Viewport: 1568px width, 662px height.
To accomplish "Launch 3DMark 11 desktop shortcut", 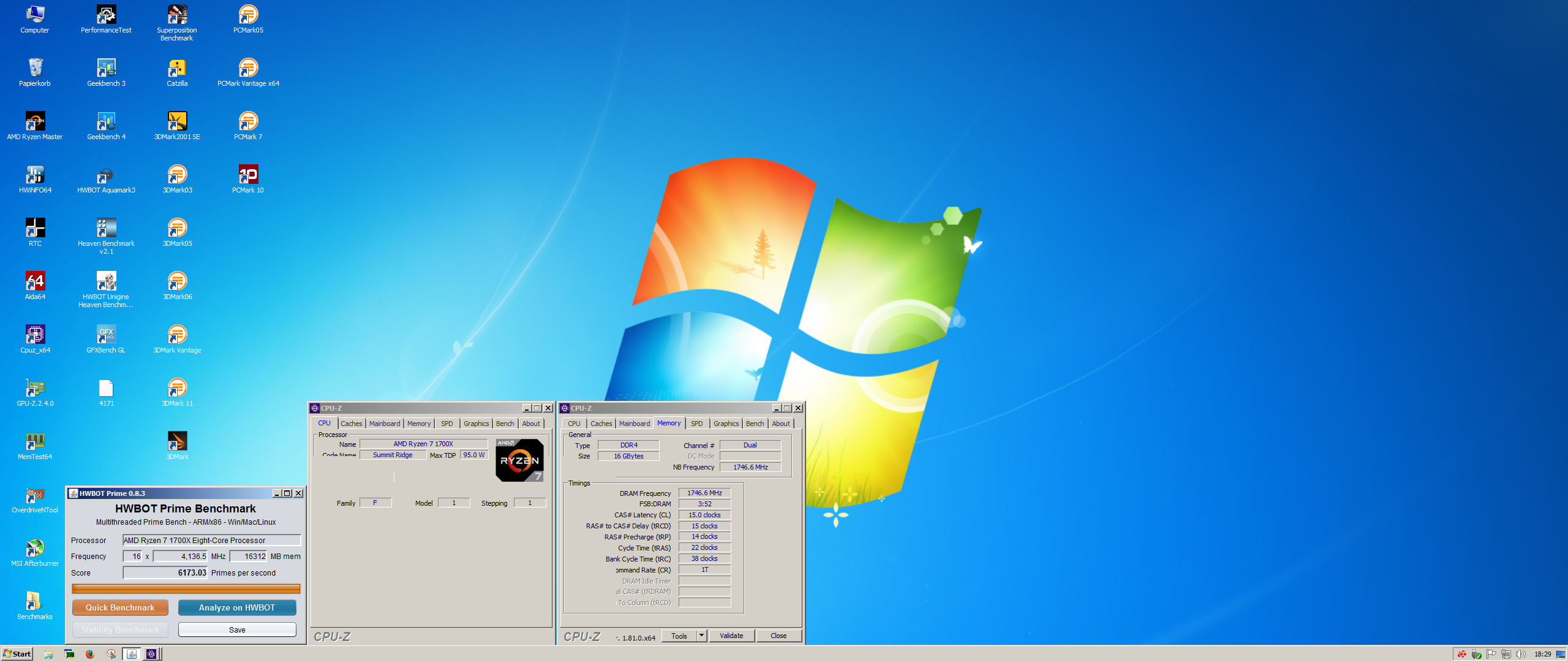I will pyautogui.click(x=177, y=392).
